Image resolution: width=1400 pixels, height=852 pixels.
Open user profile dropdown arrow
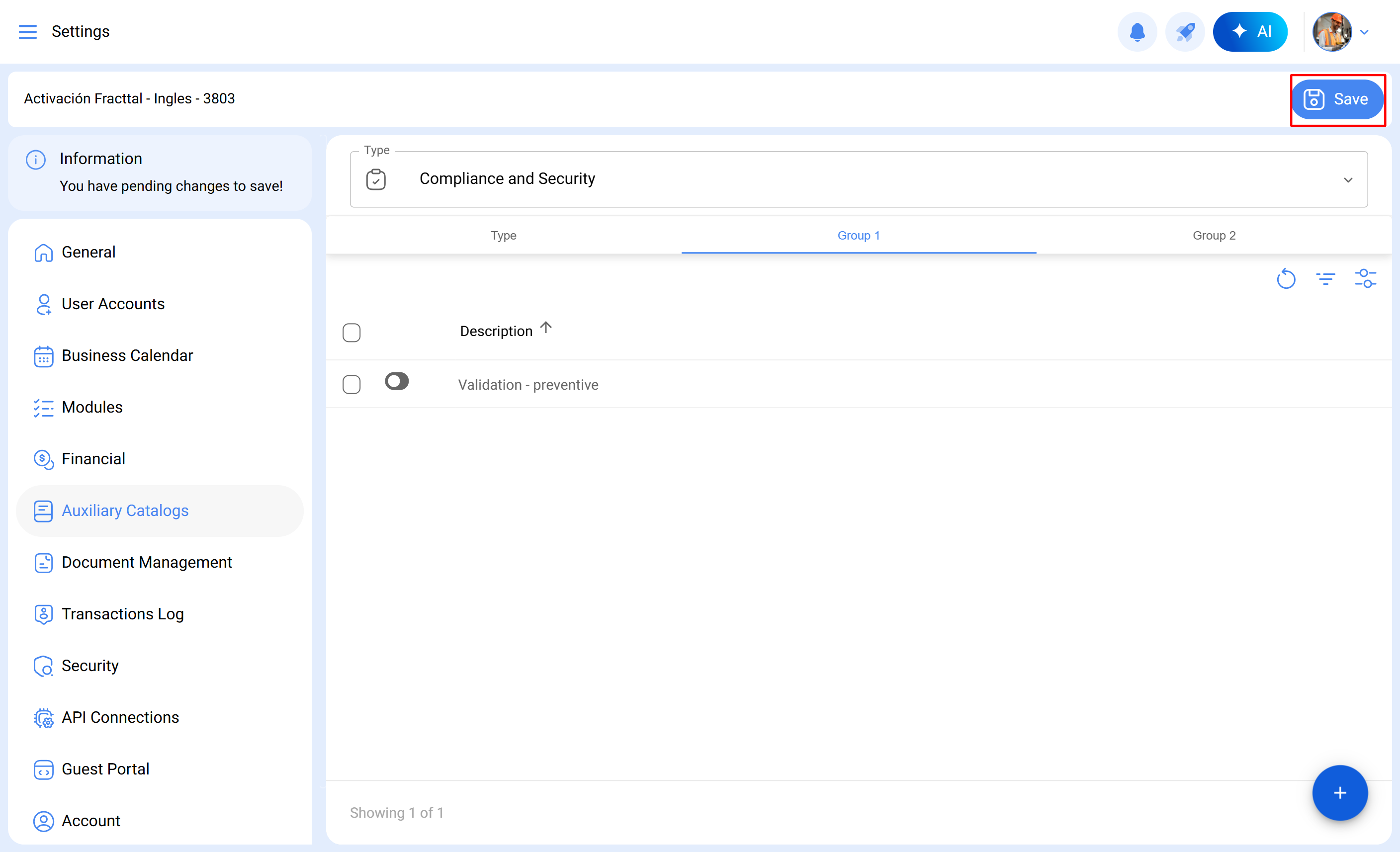point(1364,32)
